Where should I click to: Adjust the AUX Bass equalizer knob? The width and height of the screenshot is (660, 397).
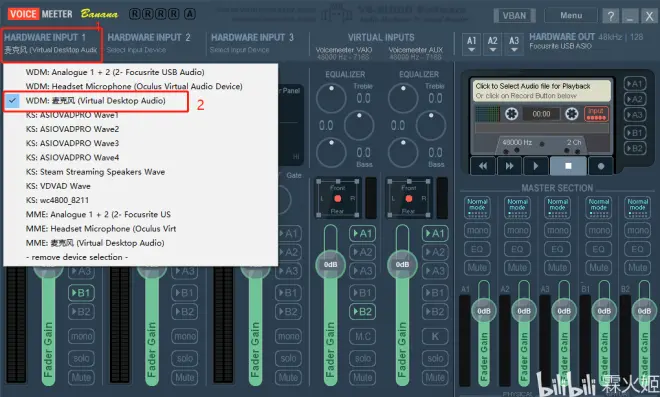click(403, 152)
